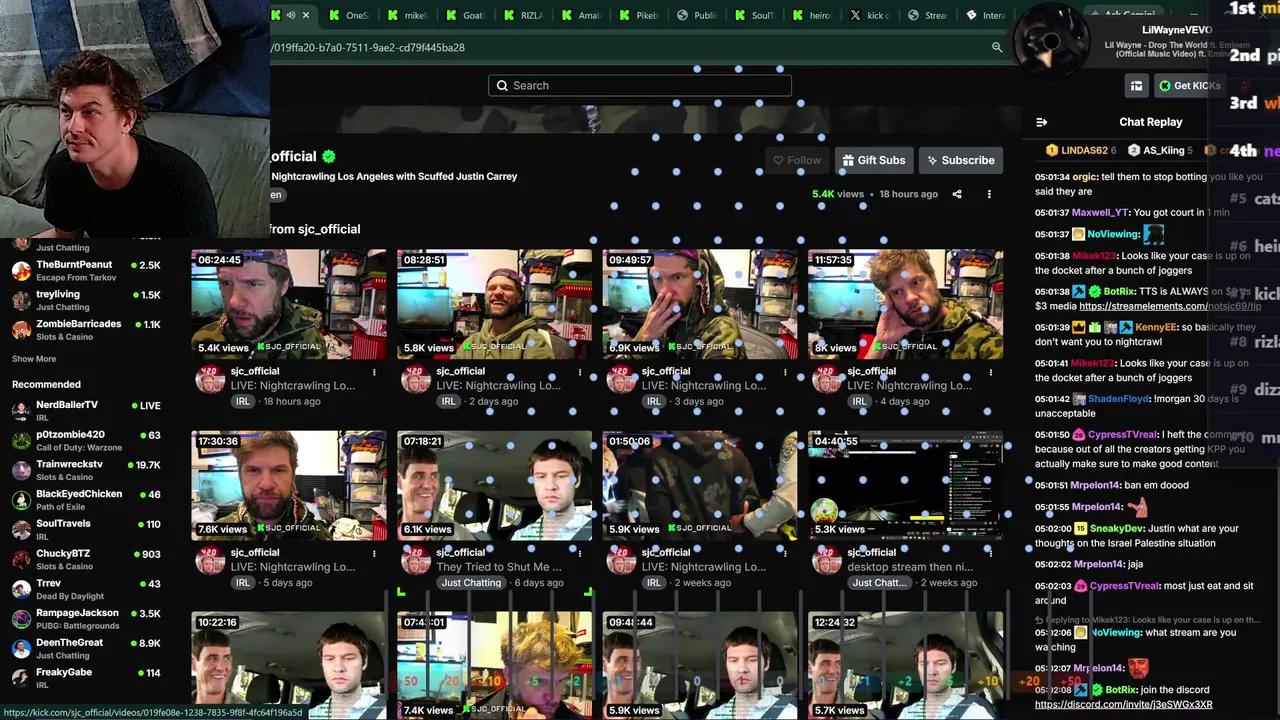Open options menu for the 5 days ago video
Image resolution: width=1280 pixels, height=720 pixels.
point(374,553)
